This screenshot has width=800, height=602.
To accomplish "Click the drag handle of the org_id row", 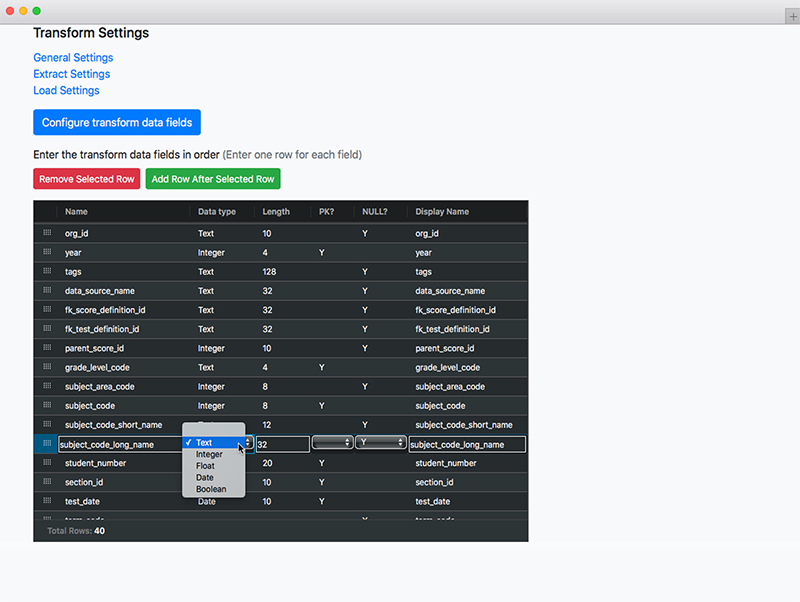I will [47, 233].
